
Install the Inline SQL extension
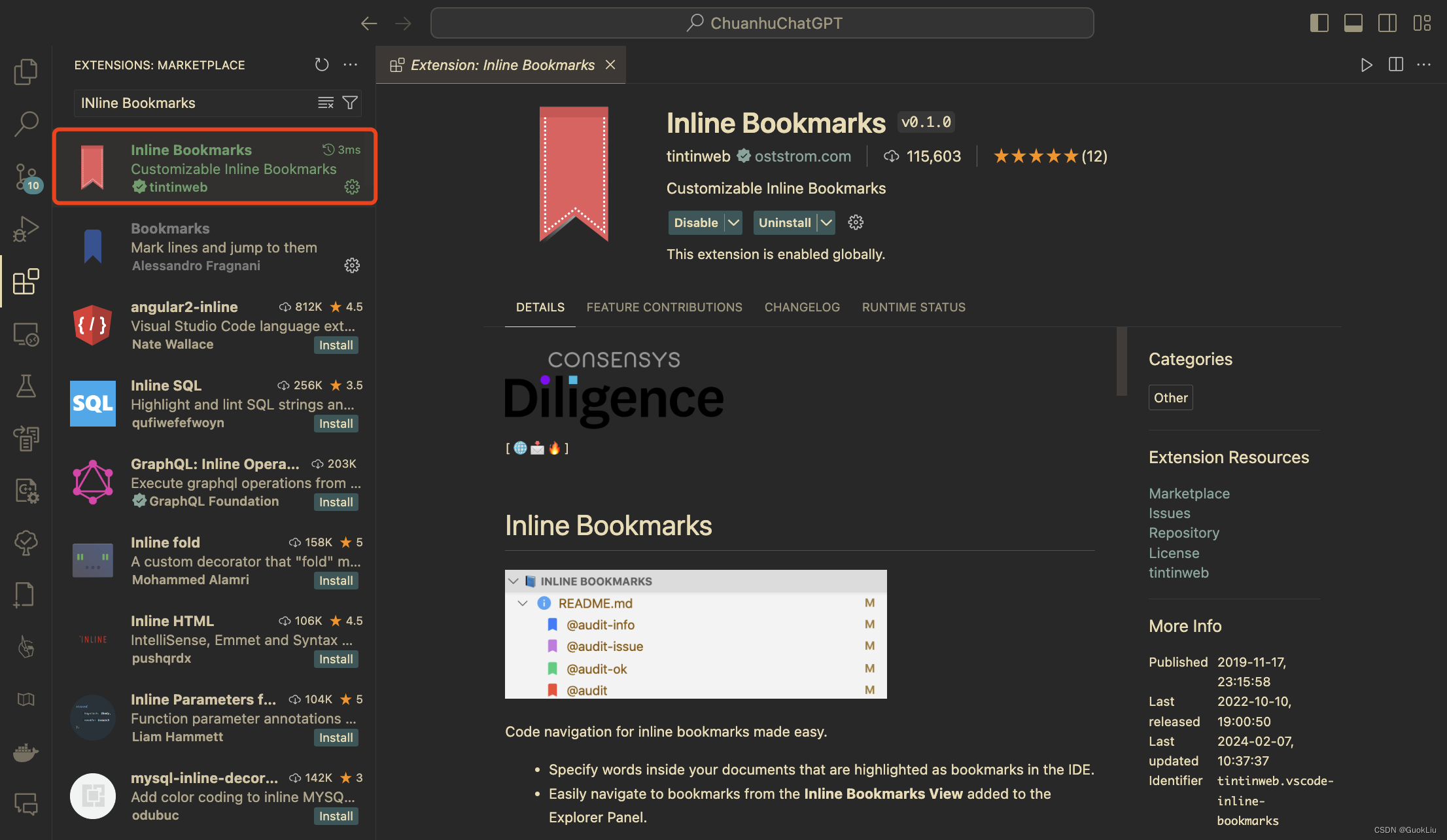coord(336,423)
